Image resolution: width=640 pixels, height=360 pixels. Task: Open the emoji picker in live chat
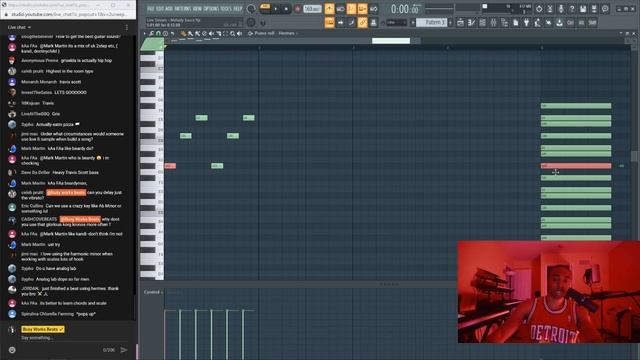coord(12,350)
